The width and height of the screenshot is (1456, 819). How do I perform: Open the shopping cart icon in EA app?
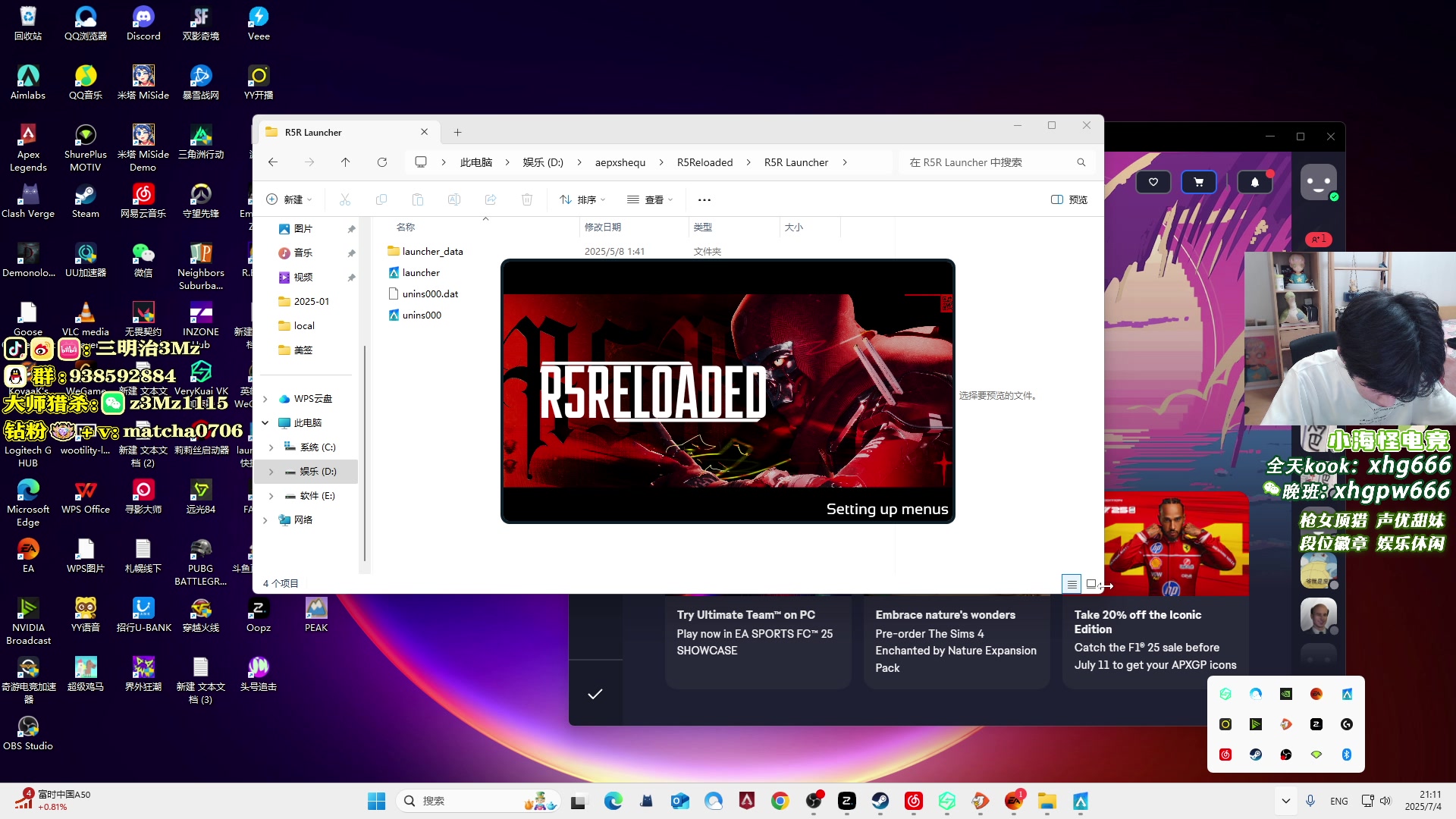1199,182
